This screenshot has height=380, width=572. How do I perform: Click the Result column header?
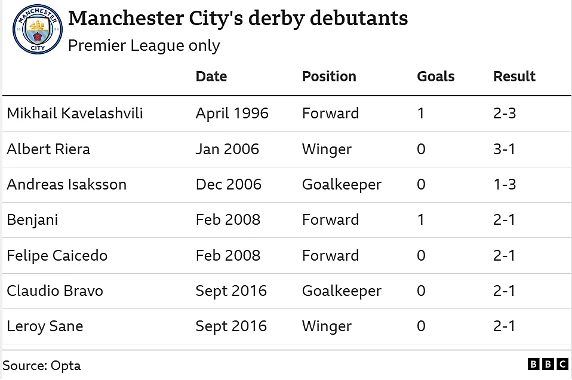[x=514, y=76]
